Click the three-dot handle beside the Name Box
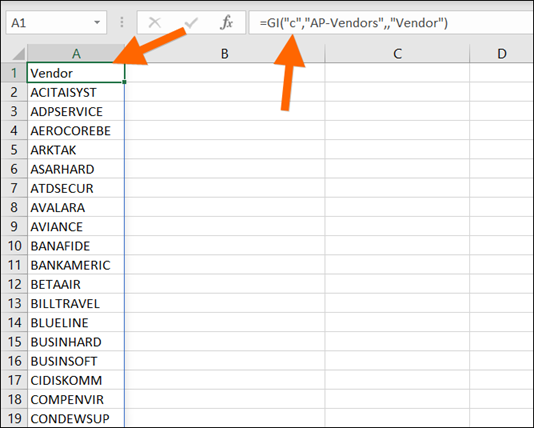This screenshot has width=534, height=428. pos(122,23)
